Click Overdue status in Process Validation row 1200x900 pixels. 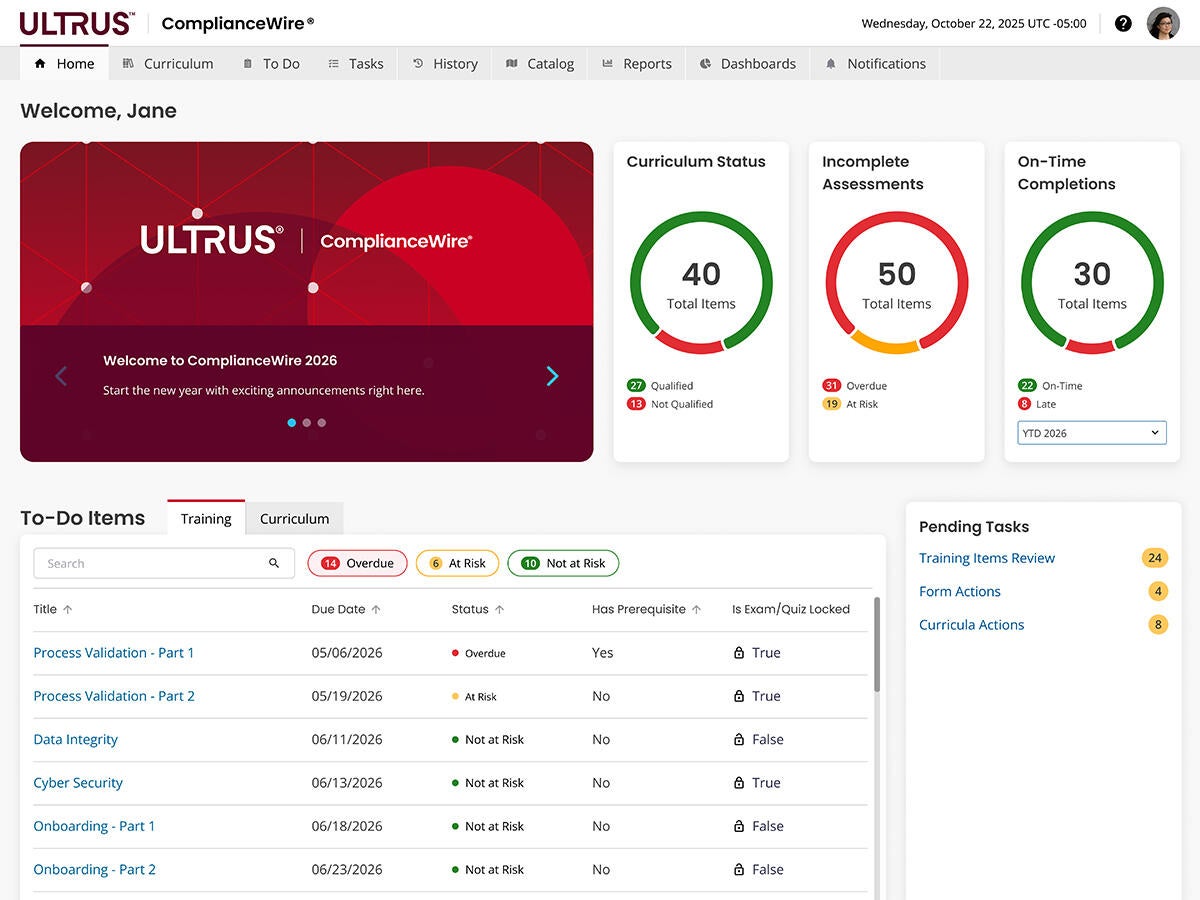[479, 653]
